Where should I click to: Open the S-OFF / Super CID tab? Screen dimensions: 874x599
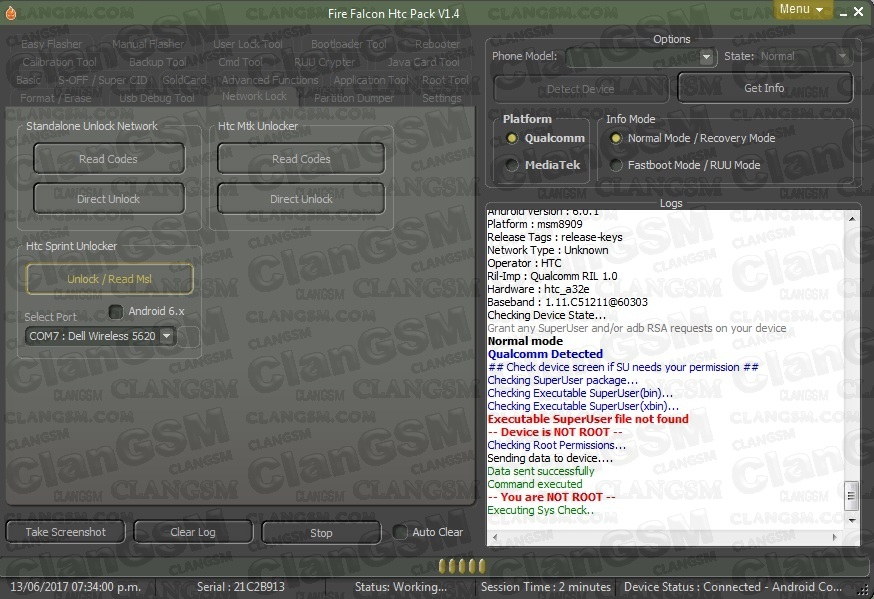click(x=103, y=80)
